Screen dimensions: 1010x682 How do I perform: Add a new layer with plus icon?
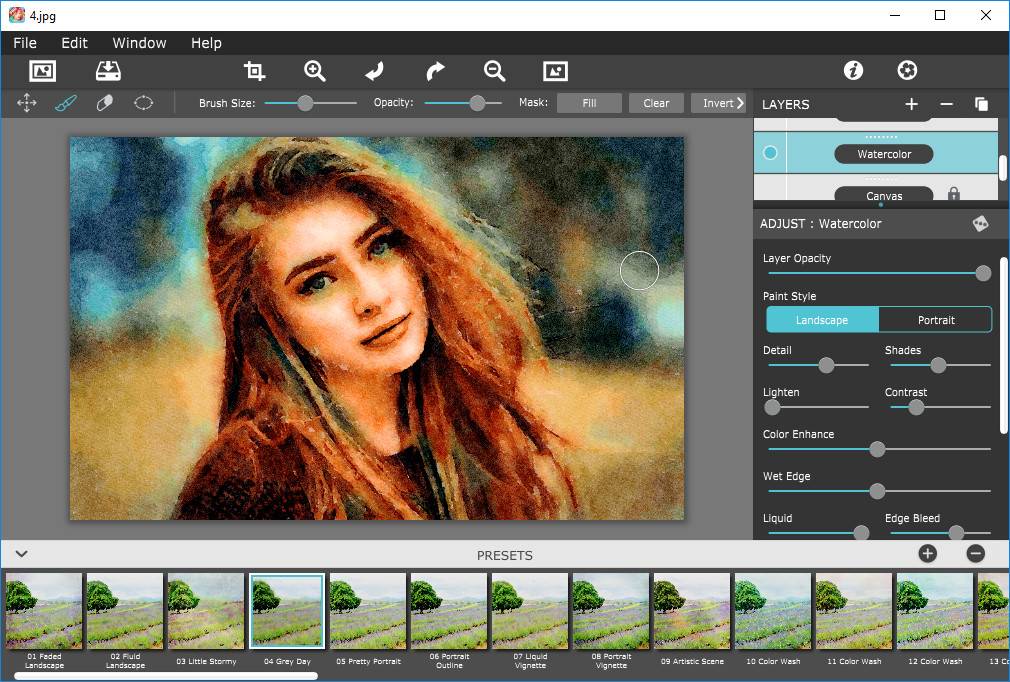(911, 104)
